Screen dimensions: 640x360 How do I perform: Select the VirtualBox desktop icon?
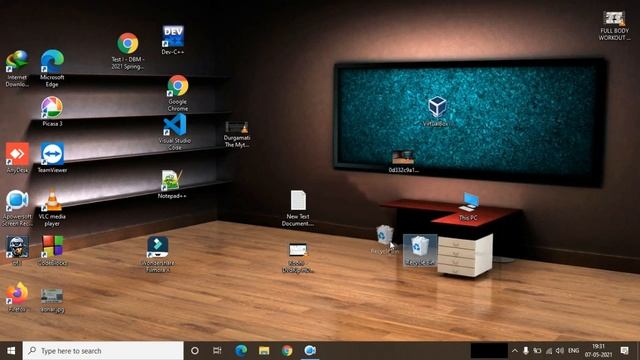click(436, 111)
